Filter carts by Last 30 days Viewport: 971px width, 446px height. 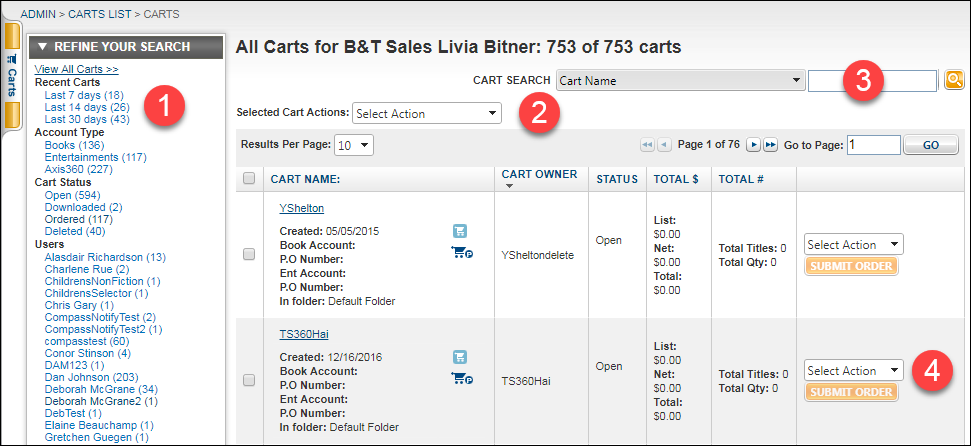87,119
